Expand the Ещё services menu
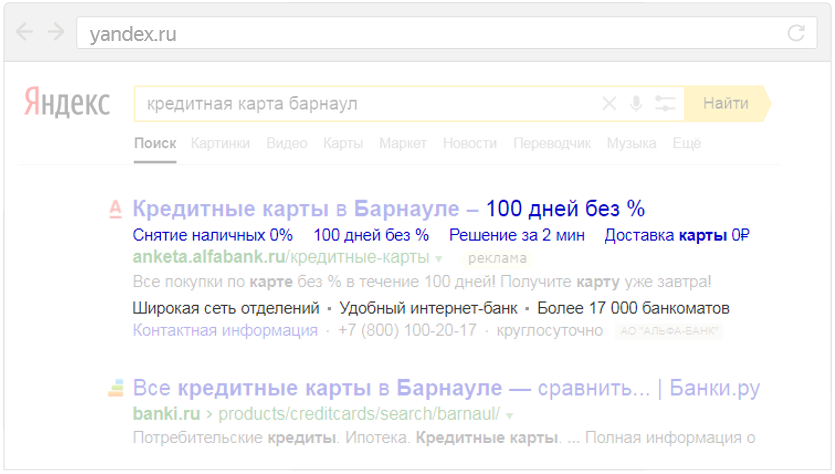Screen dimensions: 835x474 pyautogui.click(x=686, y=143)
